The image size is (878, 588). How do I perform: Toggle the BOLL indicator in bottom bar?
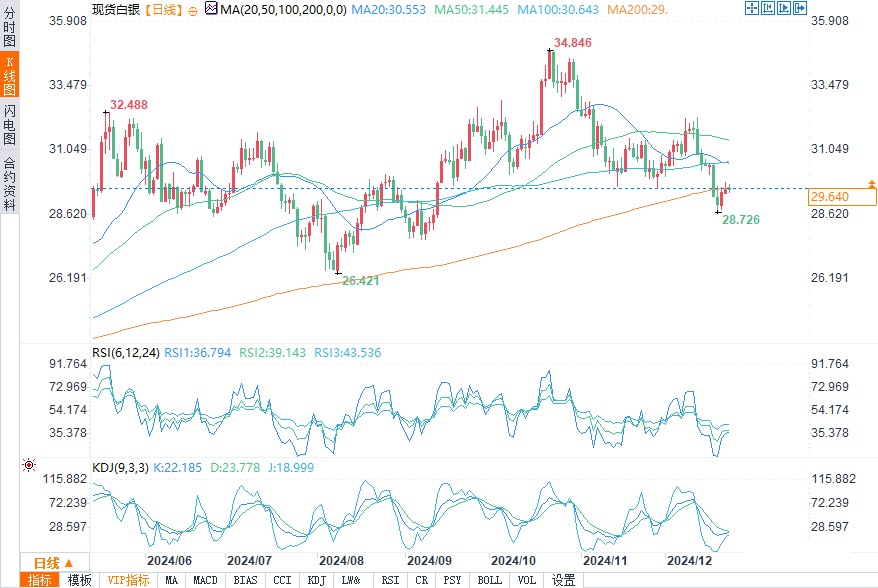click(489, 580)
